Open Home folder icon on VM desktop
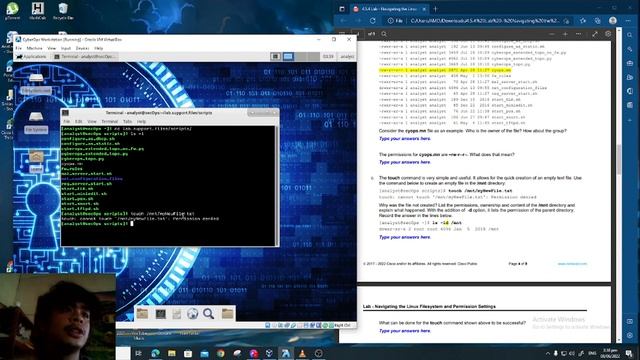The width and height of the screenshot is (640, 360). 36,162
